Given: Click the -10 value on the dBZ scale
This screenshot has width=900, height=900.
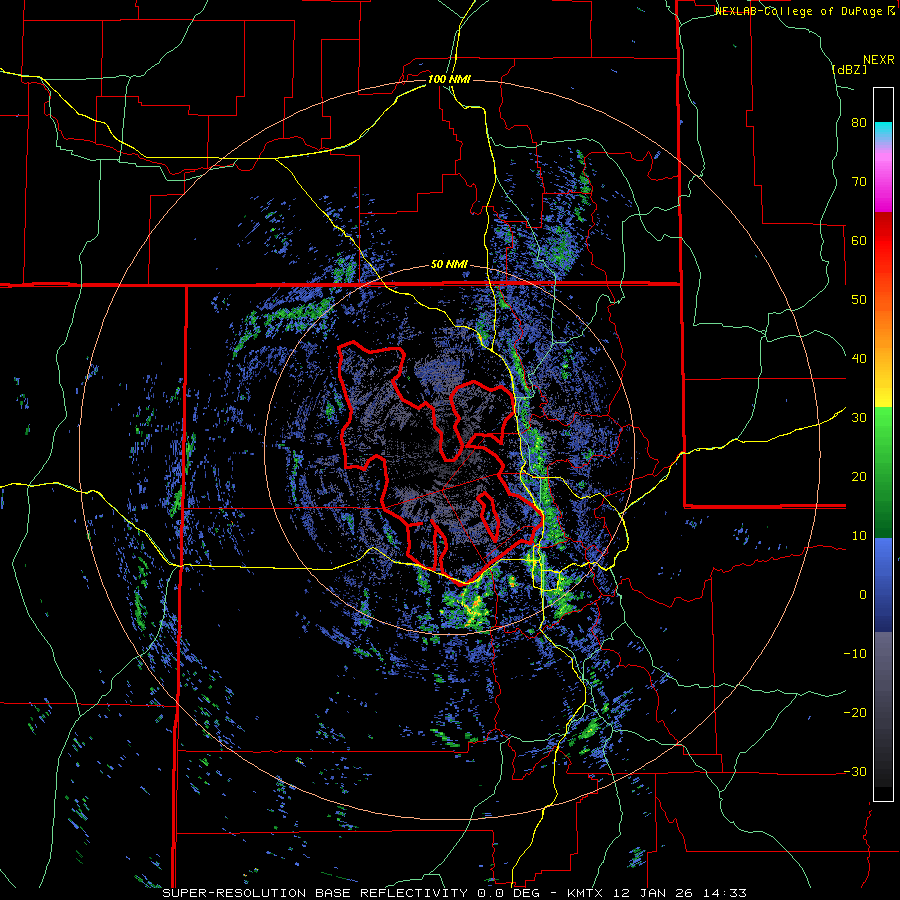Looking at the screenshot, I should [855, 654].
